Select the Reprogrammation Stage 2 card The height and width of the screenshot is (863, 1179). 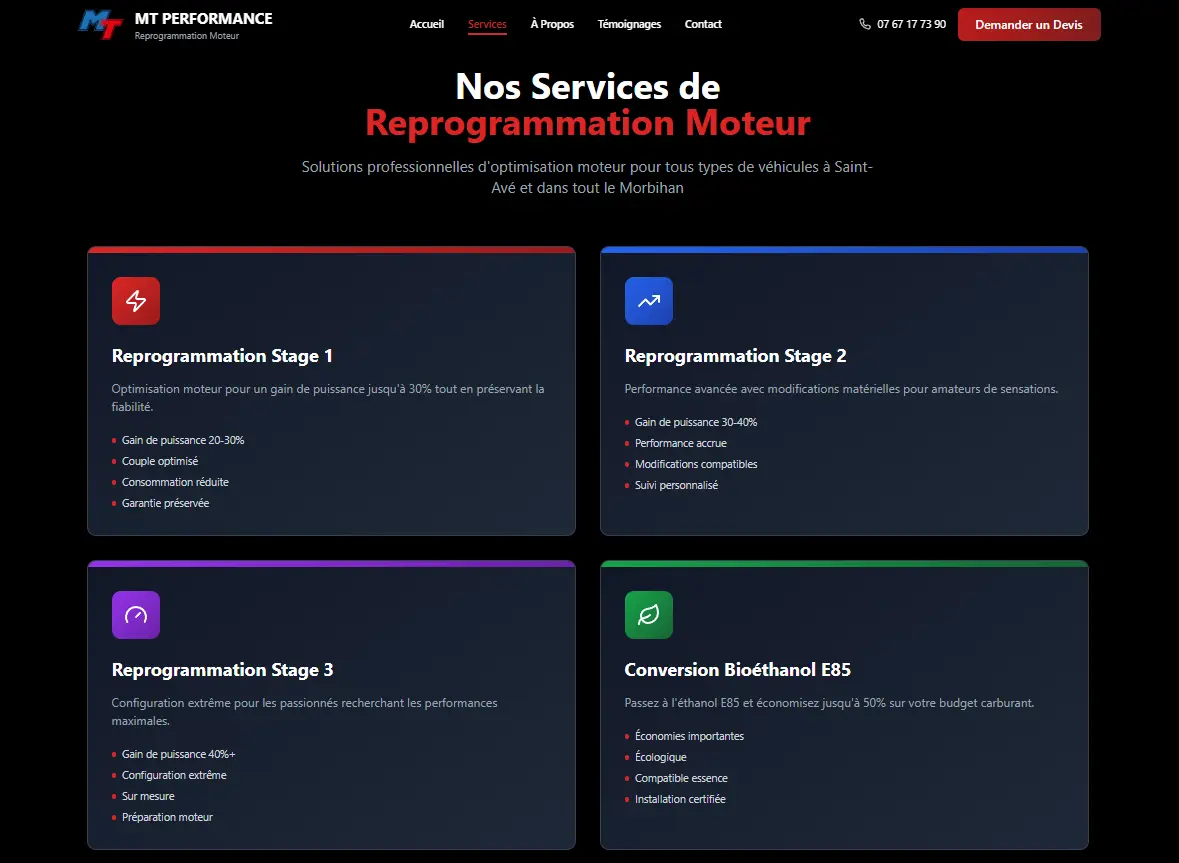[x=844, y=391]
